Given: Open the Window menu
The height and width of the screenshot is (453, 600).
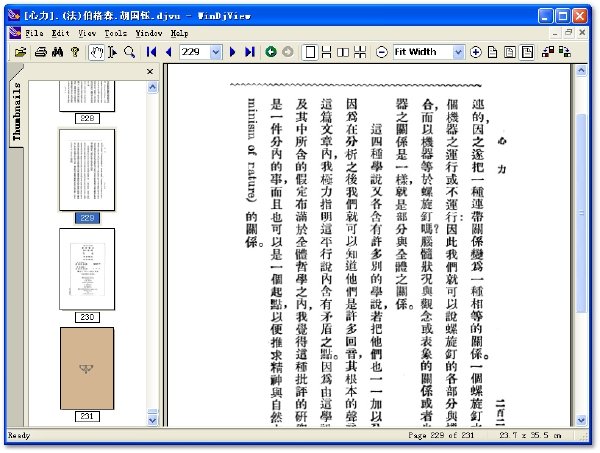Looking at the screenshot, I should point(149,33).
